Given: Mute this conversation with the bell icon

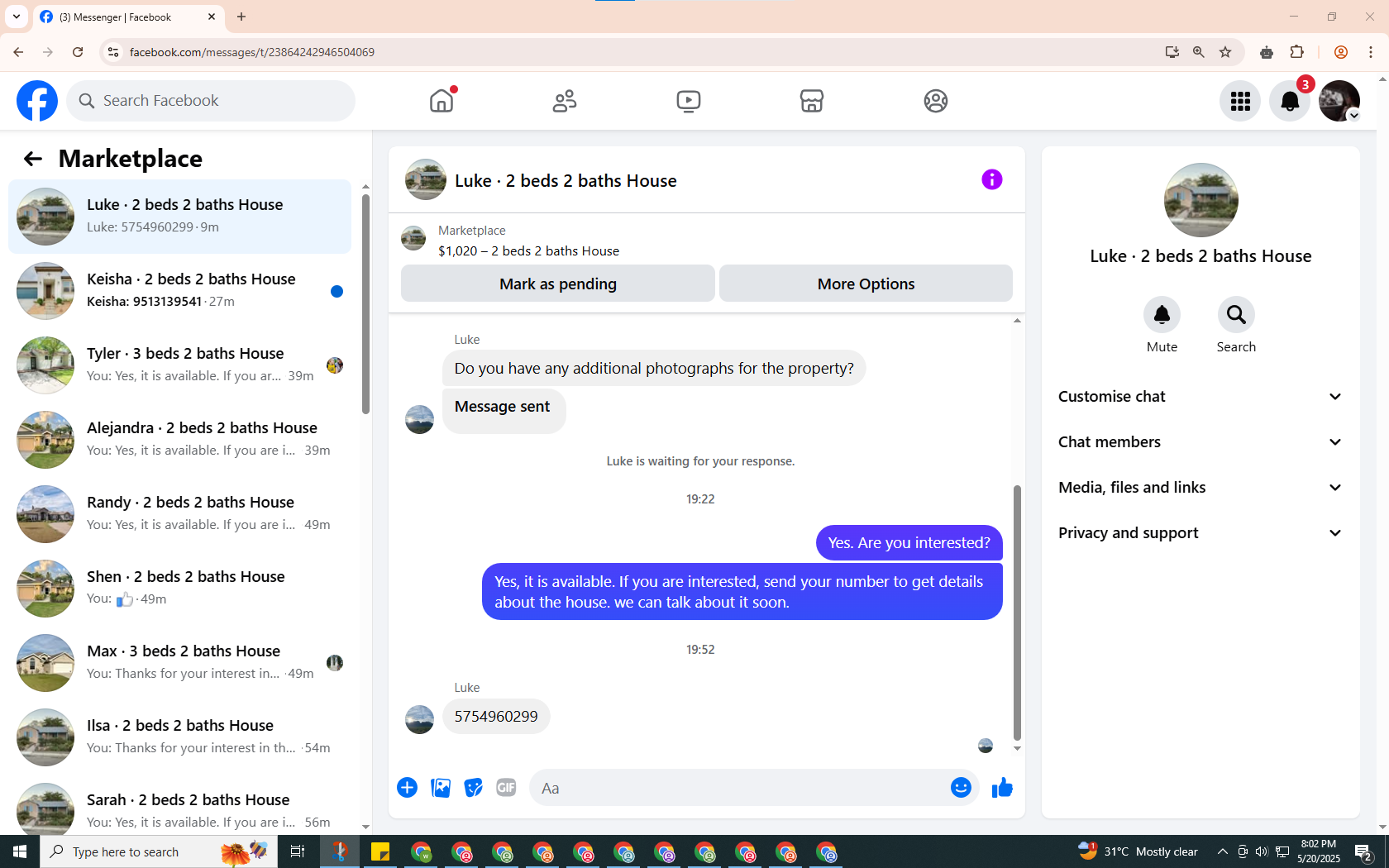Looking at the screenshot, I should [x=1162, y=315].
